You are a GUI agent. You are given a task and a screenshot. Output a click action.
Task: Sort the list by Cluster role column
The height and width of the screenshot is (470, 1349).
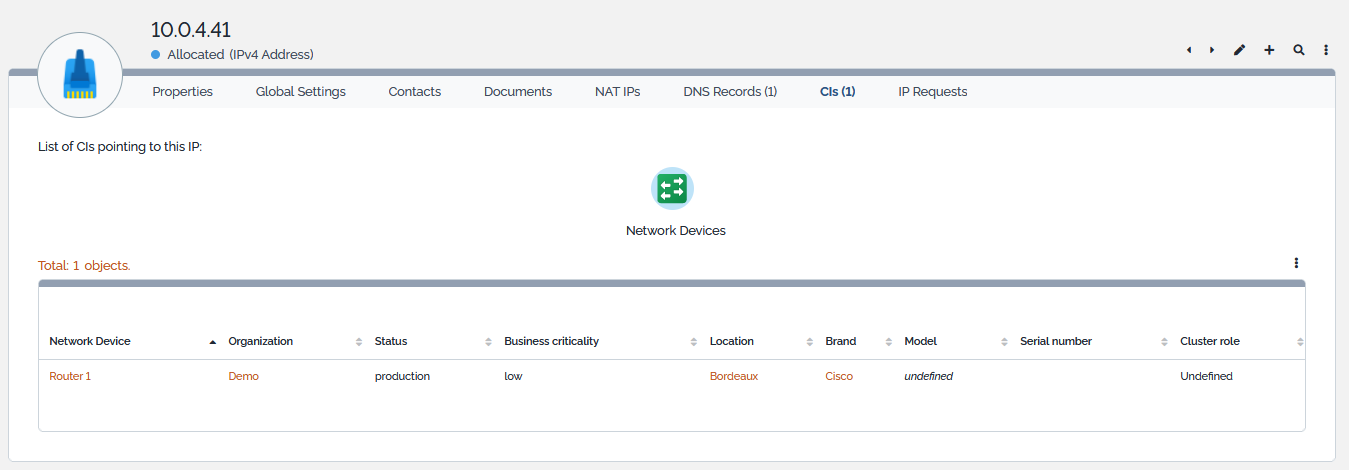coord(1209,341)
